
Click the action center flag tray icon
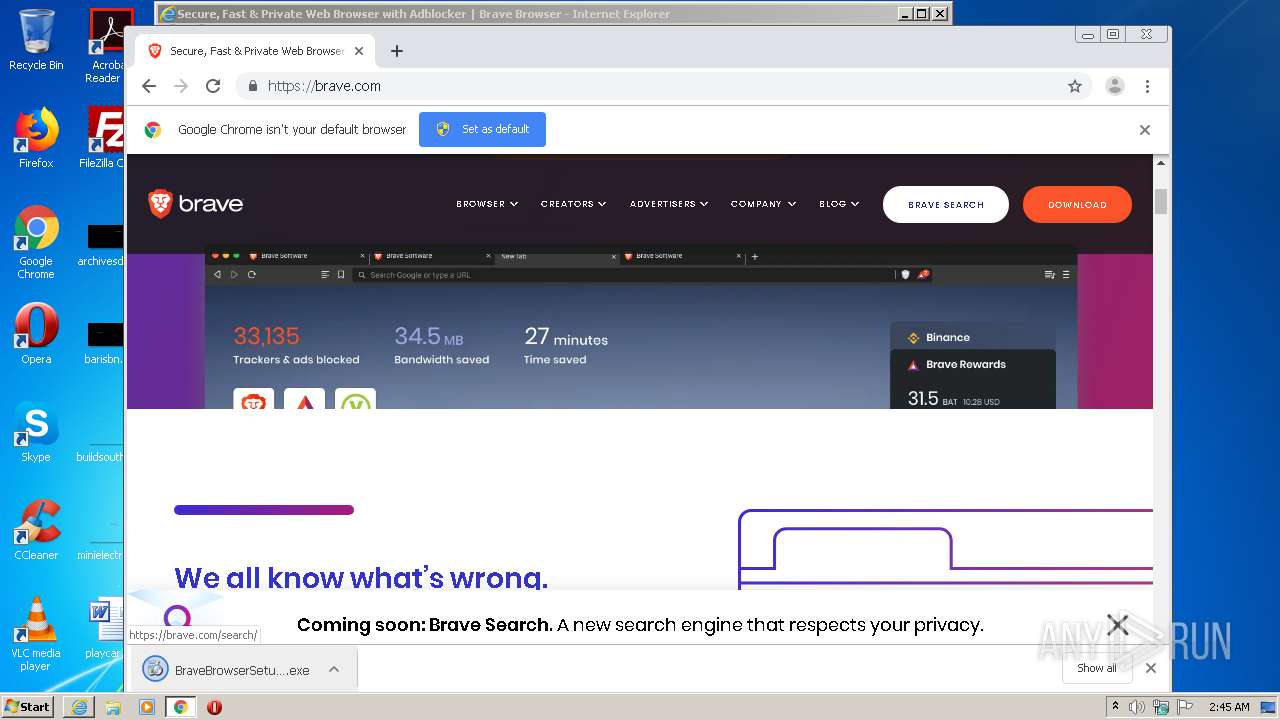click(x=1186, y=707)
